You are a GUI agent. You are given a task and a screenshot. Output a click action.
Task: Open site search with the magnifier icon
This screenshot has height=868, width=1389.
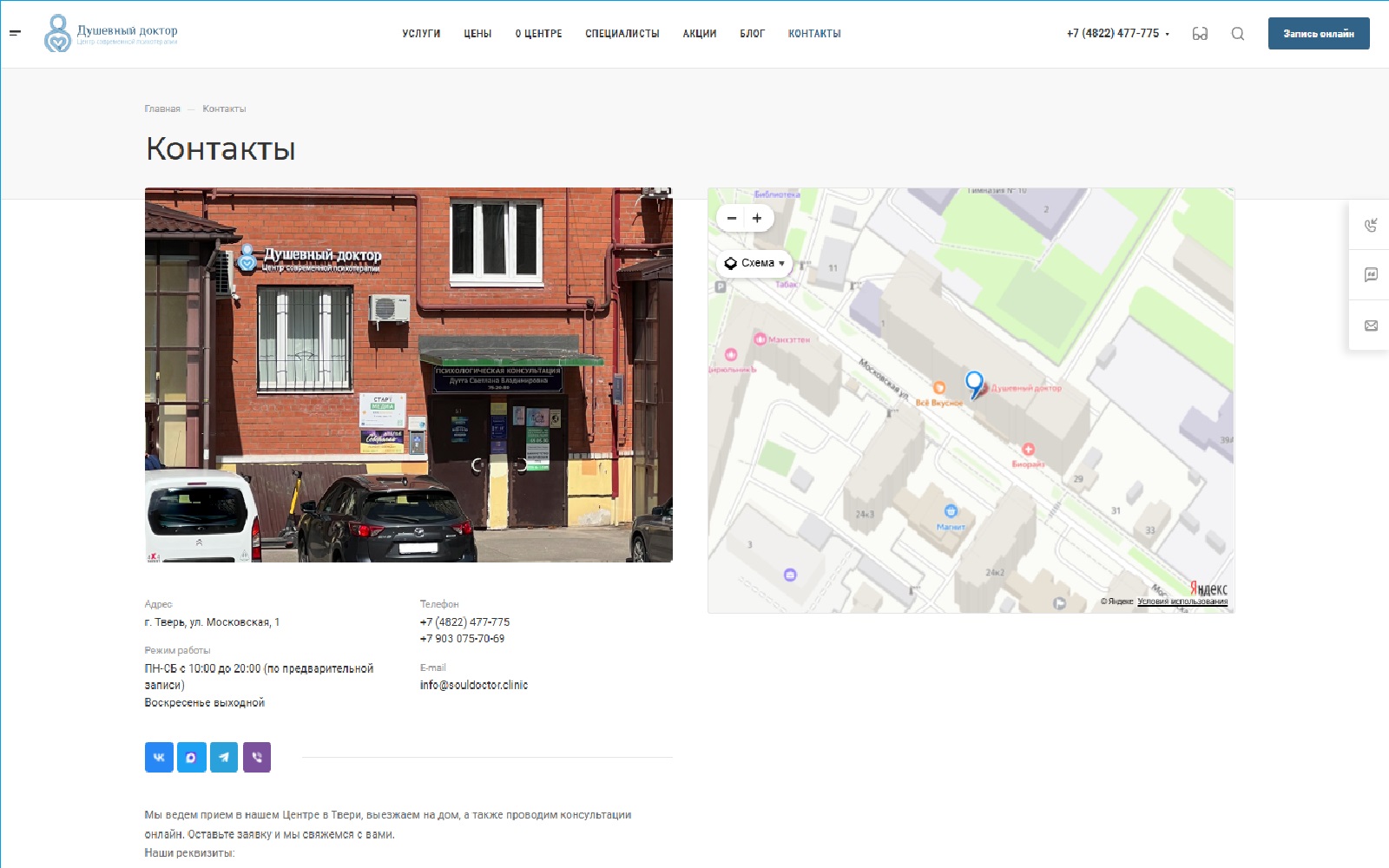(1238, 34)
